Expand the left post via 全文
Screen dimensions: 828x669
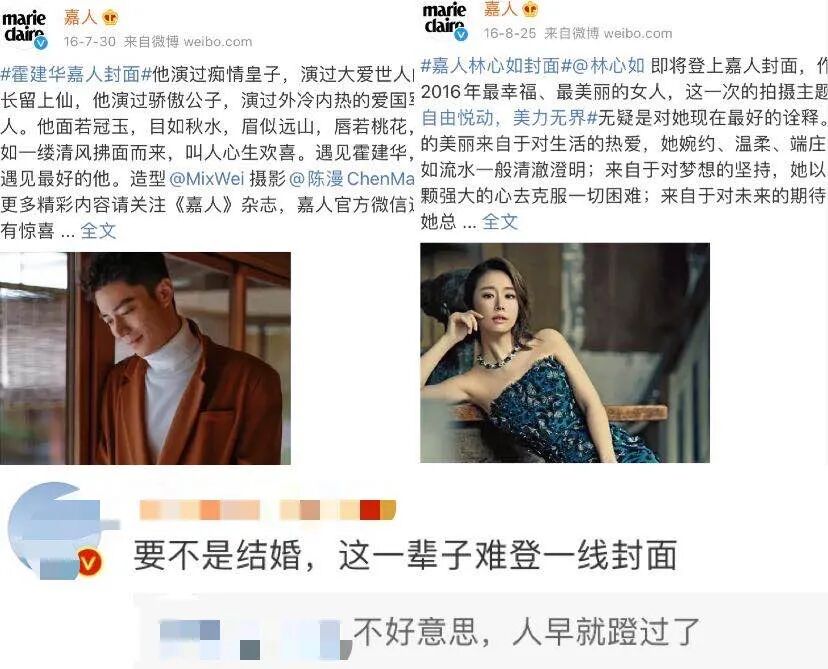(x=98, y=231)
